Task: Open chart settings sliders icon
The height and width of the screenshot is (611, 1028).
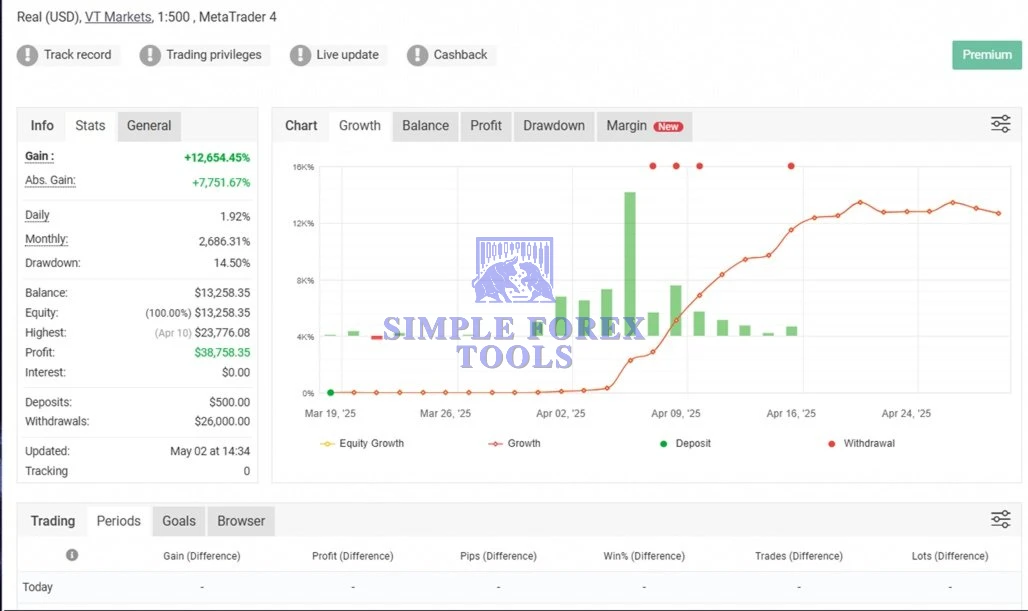Action: point(1000,124)
